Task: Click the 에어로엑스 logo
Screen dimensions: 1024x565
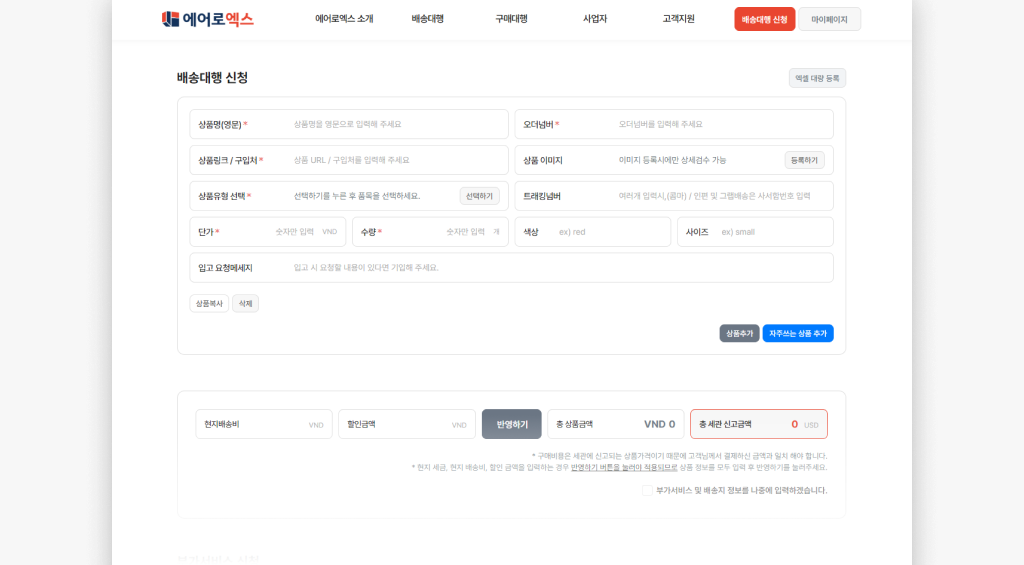Action: [208, 19]
